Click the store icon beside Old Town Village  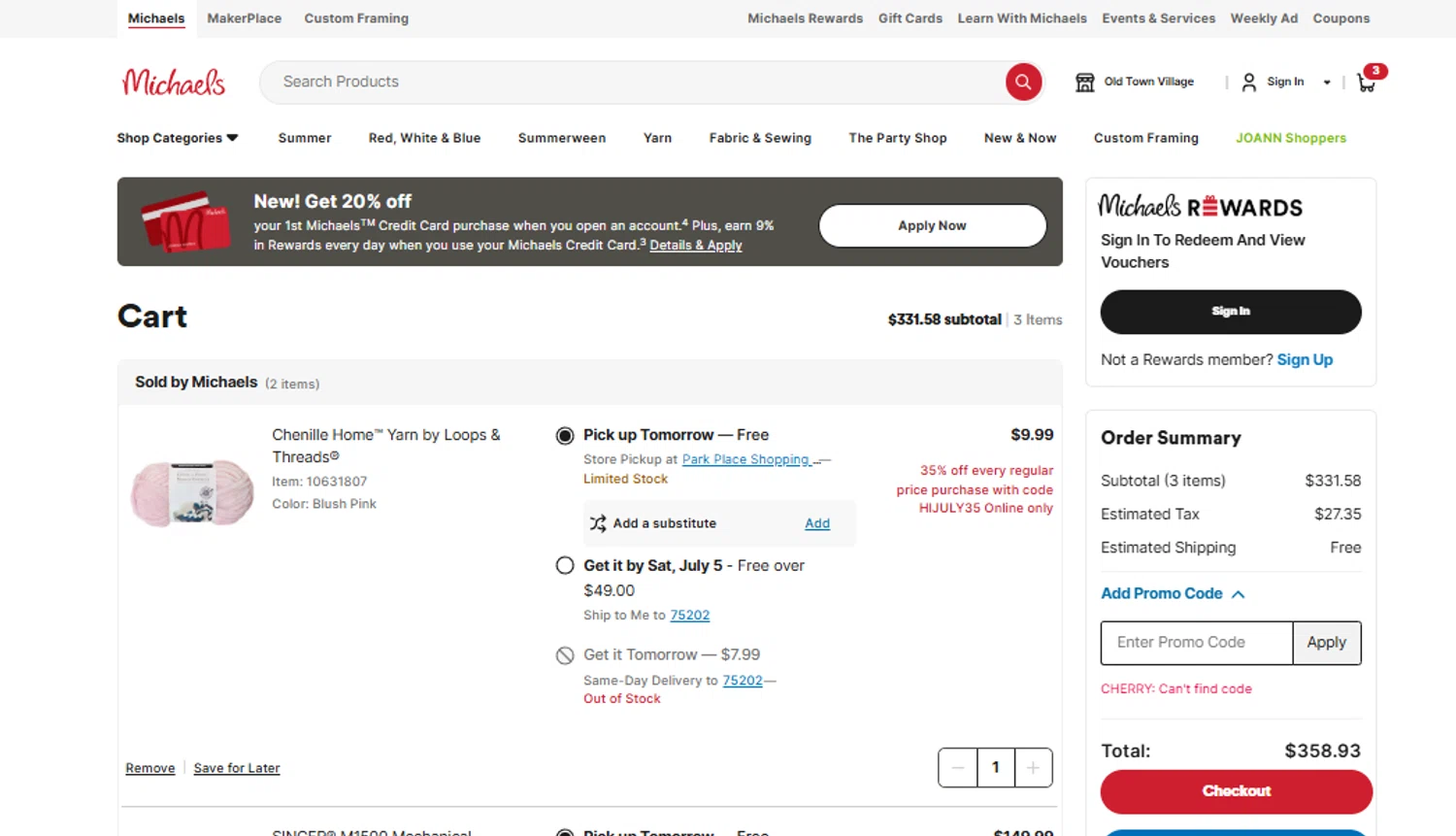[1085, 83]
